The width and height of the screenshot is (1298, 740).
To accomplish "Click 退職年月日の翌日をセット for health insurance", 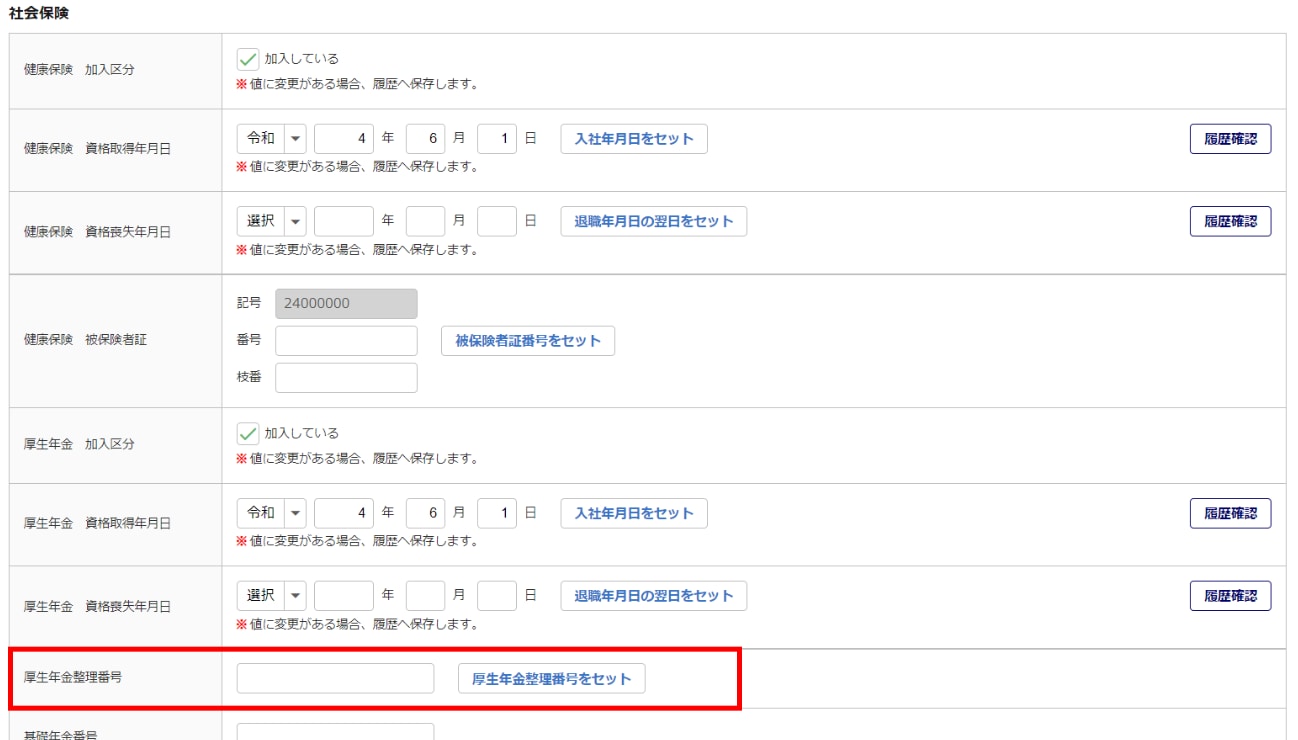I will coord(653,221).
